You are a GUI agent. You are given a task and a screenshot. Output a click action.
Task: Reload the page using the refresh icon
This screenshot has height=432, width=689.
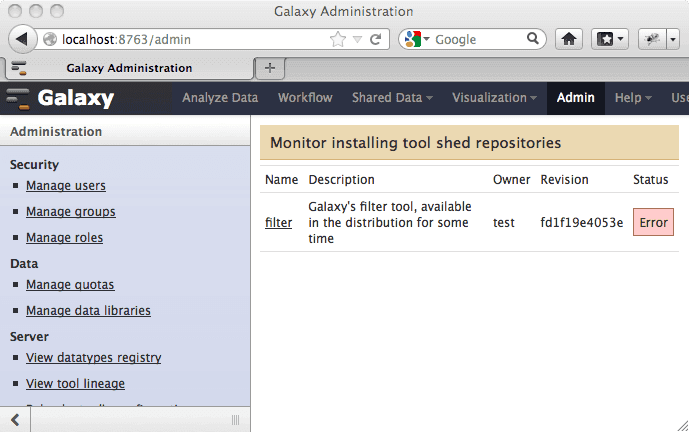click(x=375, y=40)
